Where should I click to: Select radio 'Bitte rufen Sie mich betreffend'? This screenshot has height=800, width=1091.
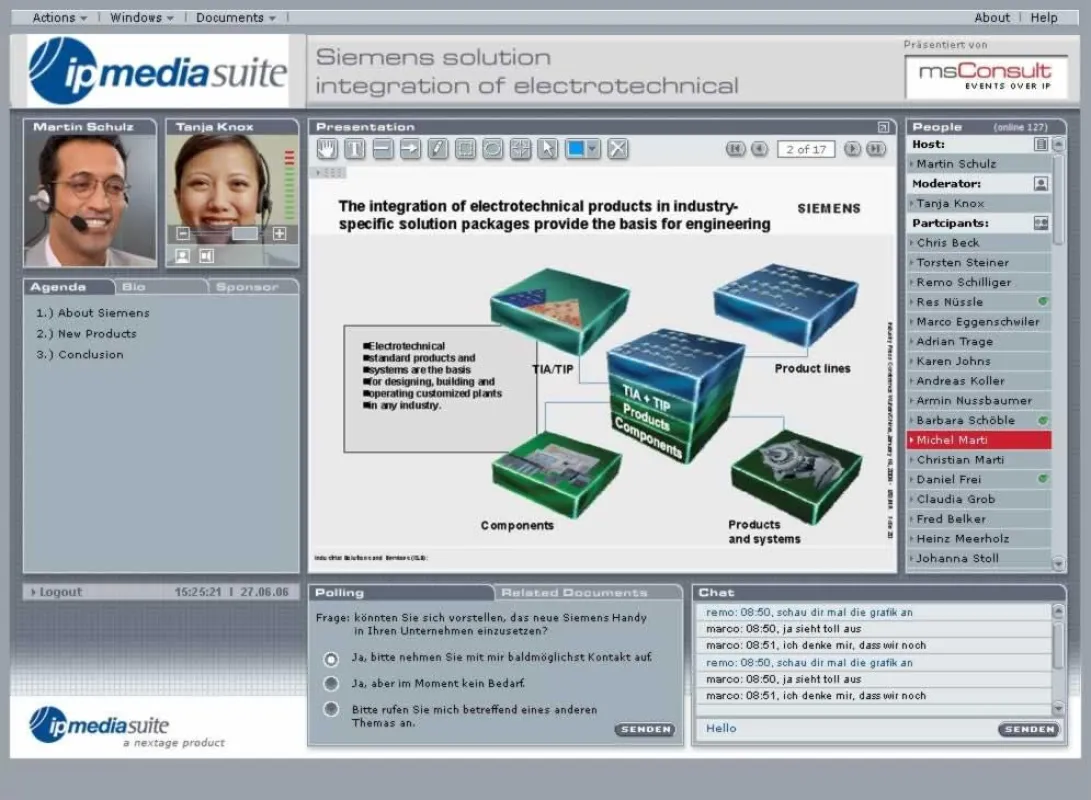(x=331, y=709)
